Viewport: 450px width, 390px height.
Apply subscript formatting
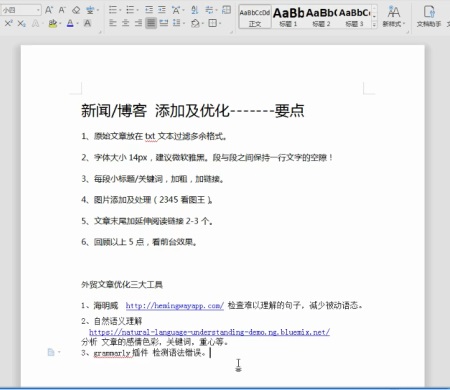(x=21, y=23)
